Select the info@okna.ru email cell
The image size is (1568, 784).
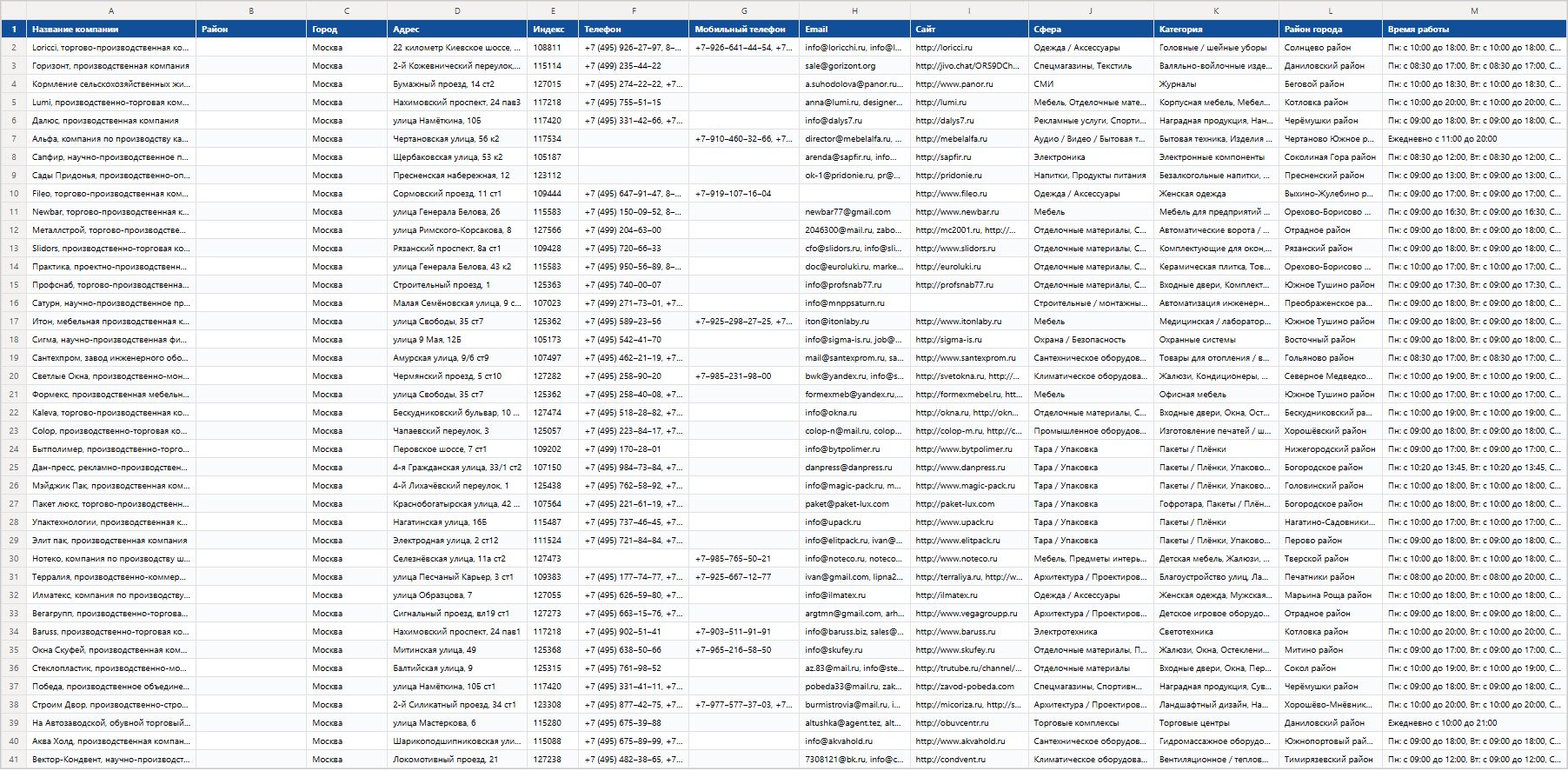pyautogui.click(x=854, y=413)
